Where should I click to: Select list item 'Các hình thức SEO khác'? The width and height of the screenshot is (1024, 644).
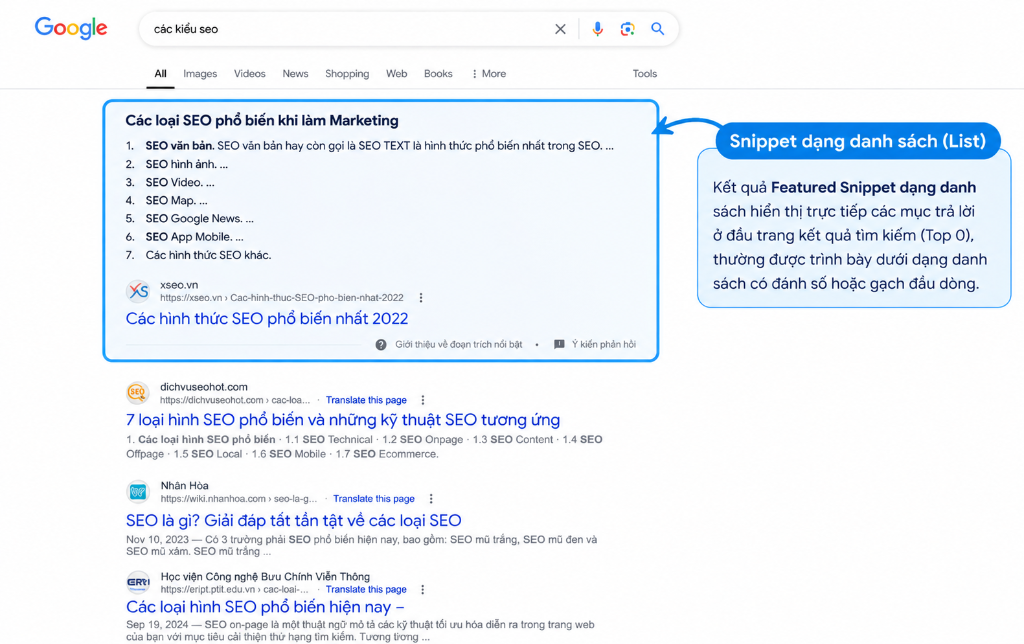point(208,255)
